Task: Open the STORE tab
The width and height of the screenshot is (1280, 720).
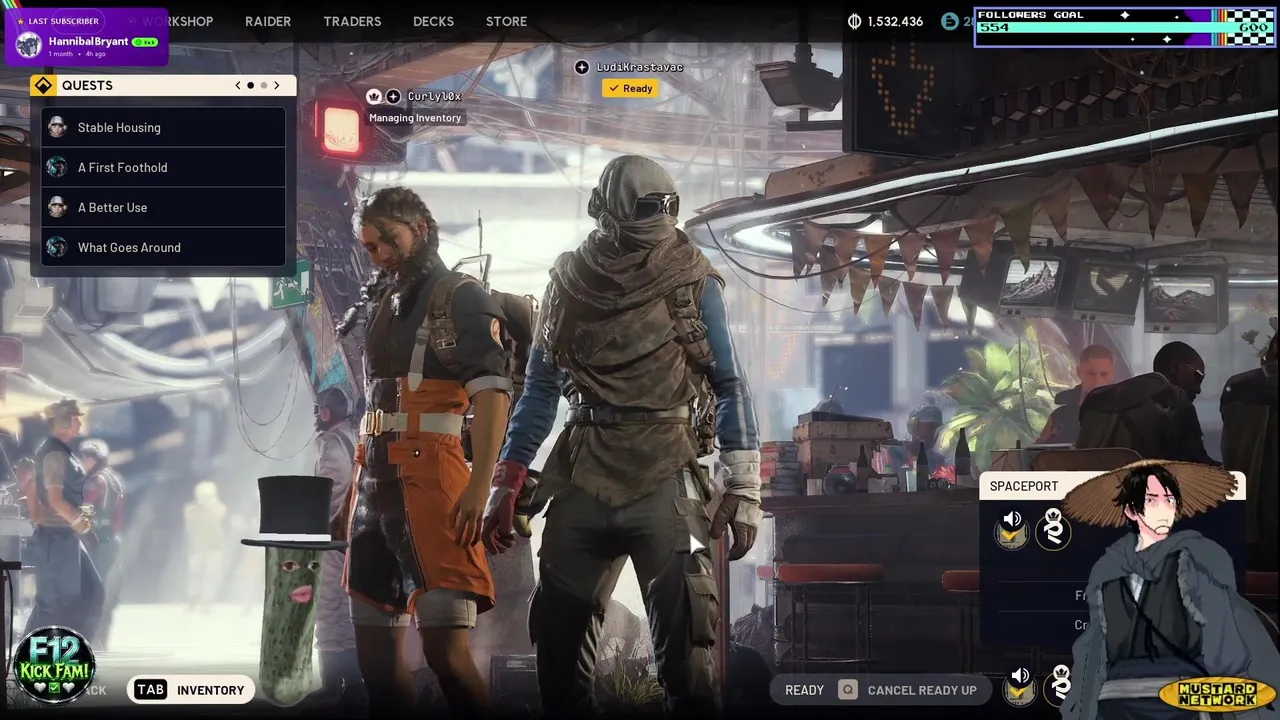Action: [506, 21]
